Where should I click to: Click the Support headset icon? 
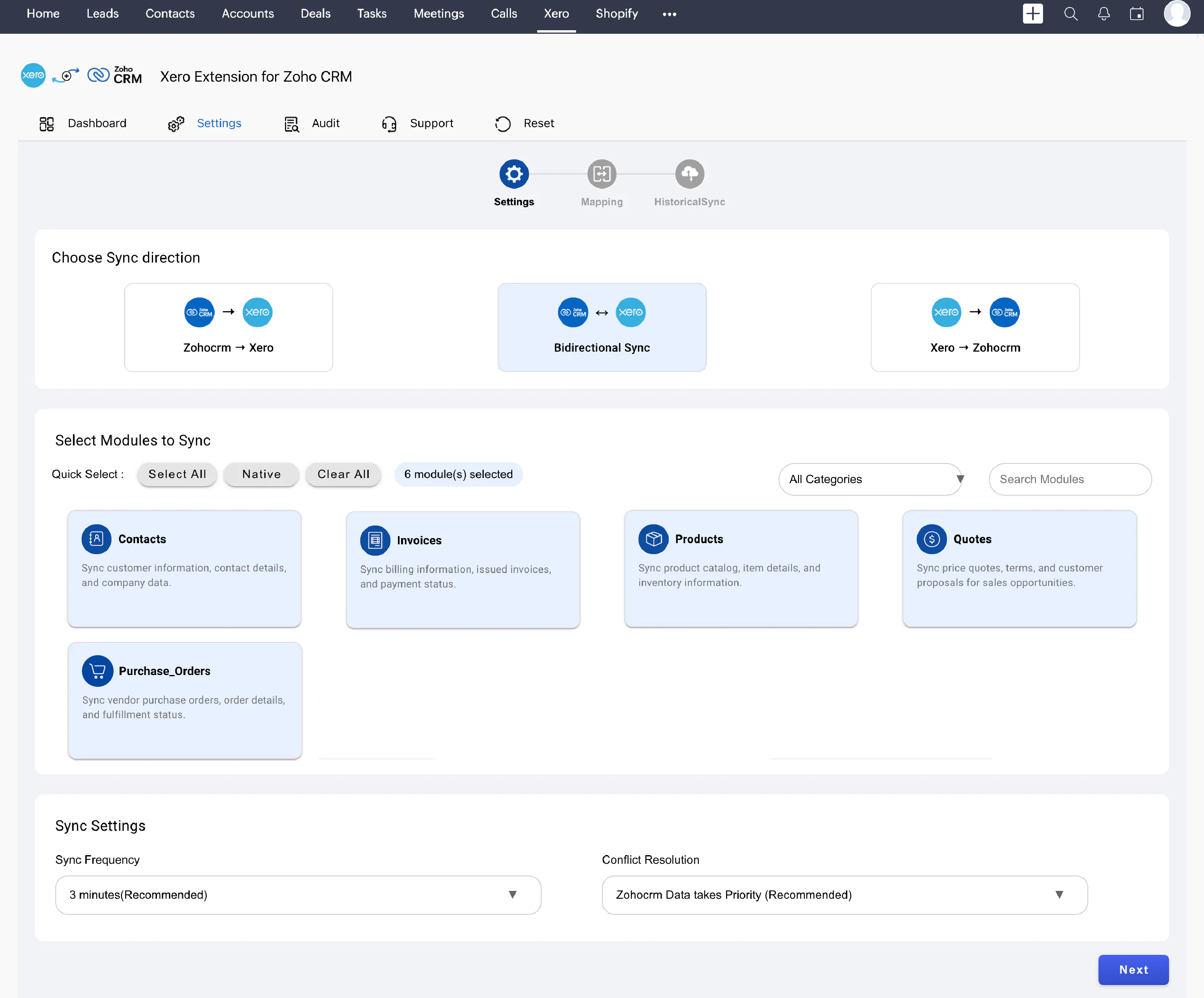tap(389, 124)
